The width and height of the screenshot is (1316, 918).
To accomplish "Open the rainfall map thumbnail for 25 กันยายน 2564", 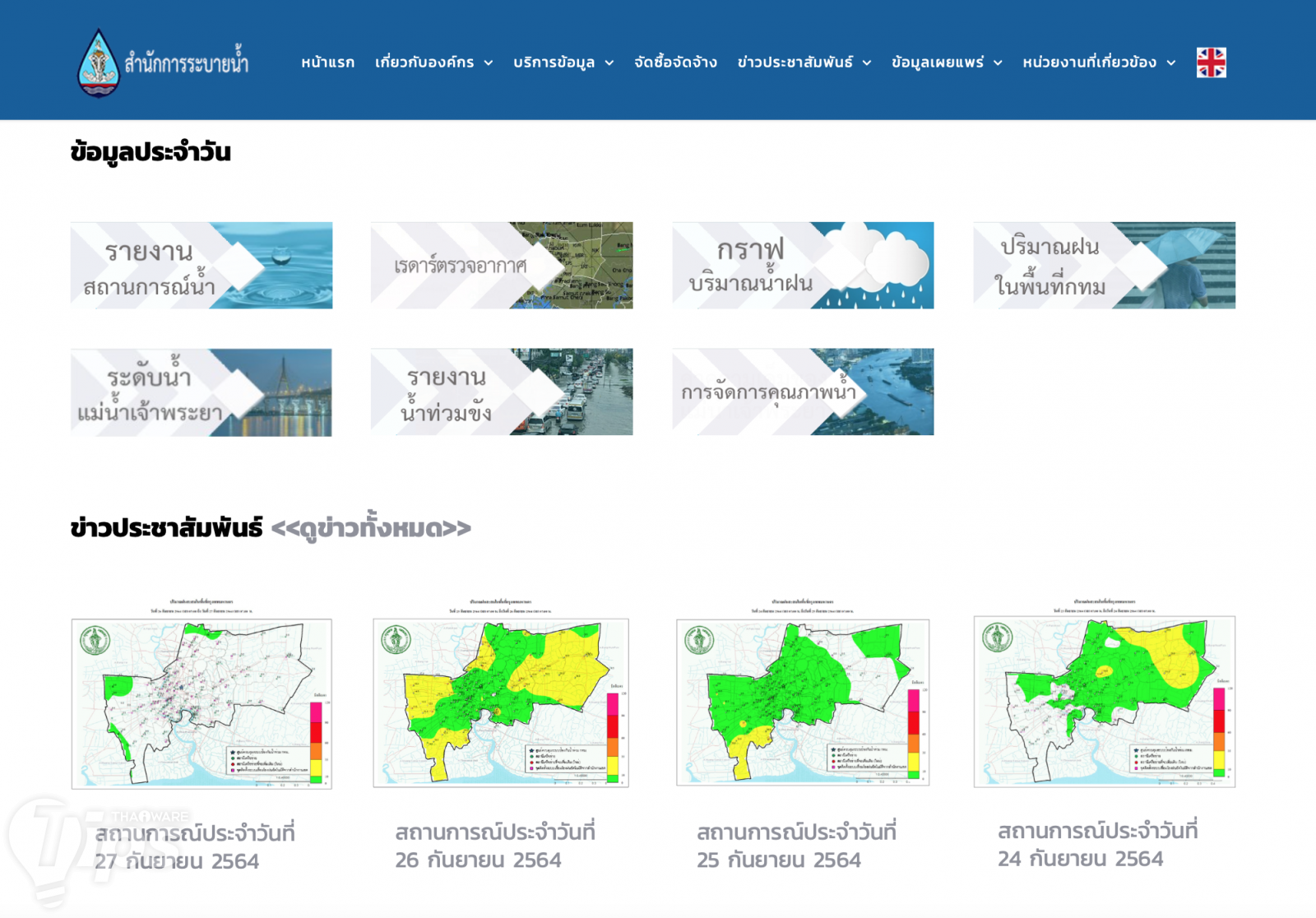I will click(803, 693).
